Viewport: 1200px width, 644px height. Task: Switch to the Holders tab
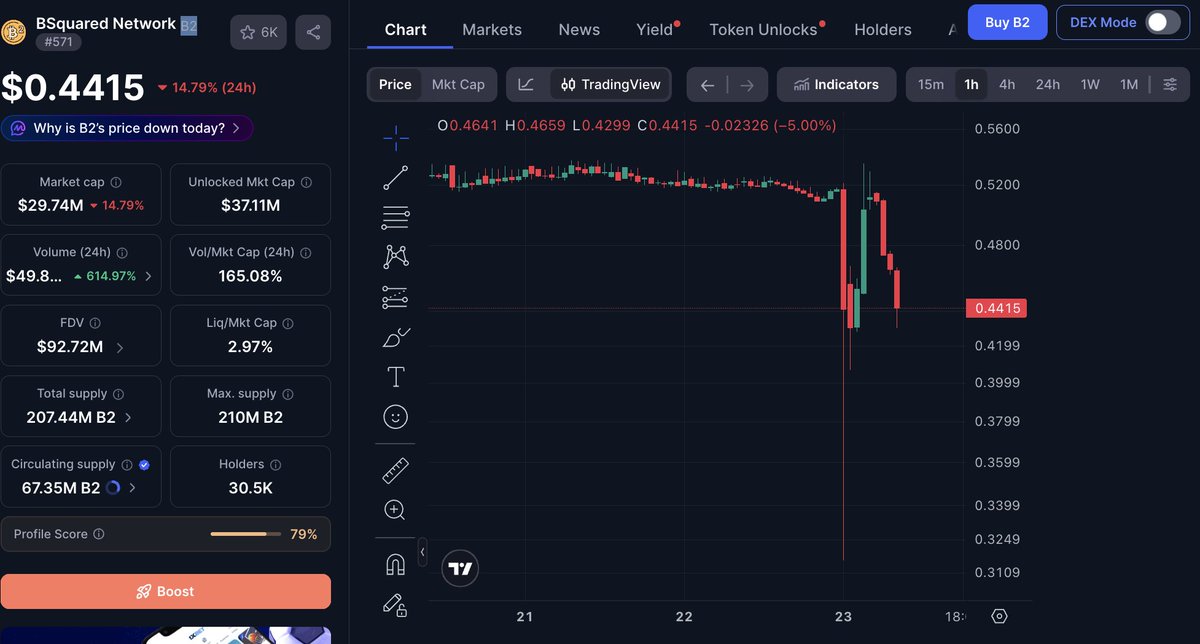pyautogui.click(x=882, y=30)
